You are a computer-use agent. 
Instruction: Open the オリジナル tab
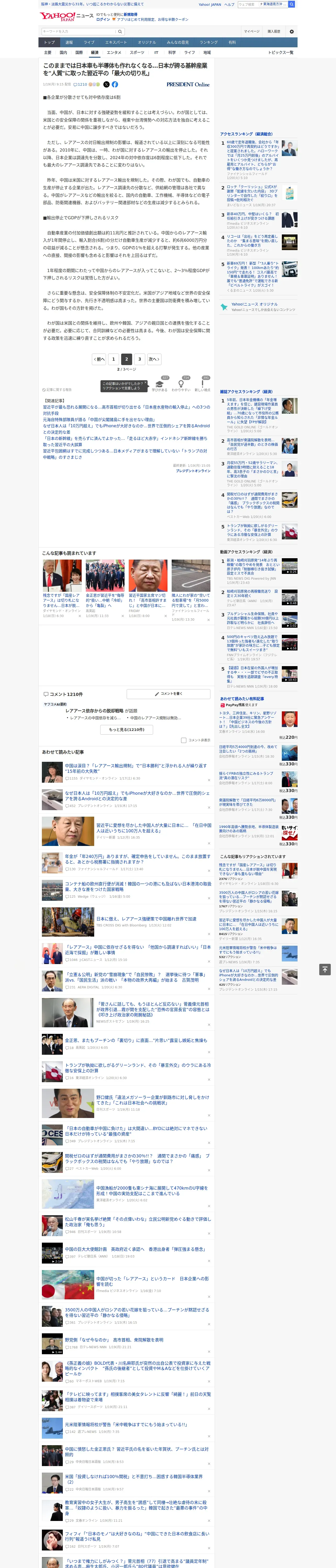(147, 43)
